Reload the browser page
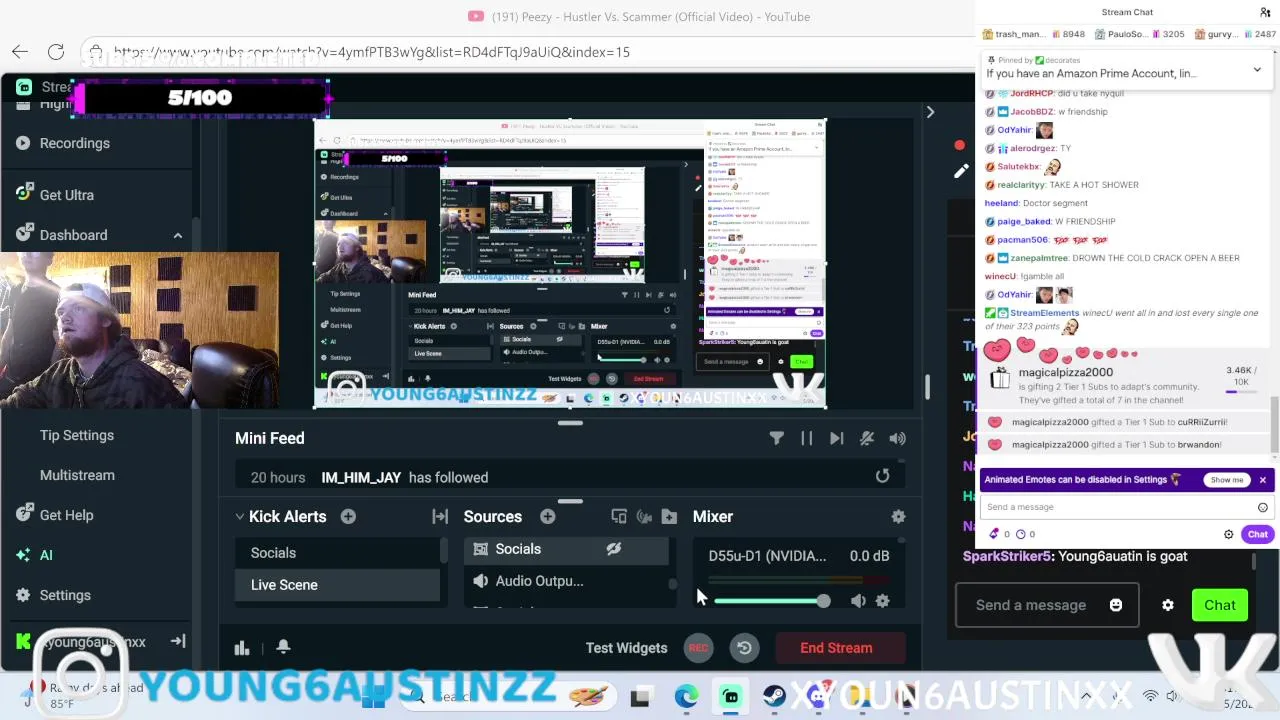 coord(56,52)
